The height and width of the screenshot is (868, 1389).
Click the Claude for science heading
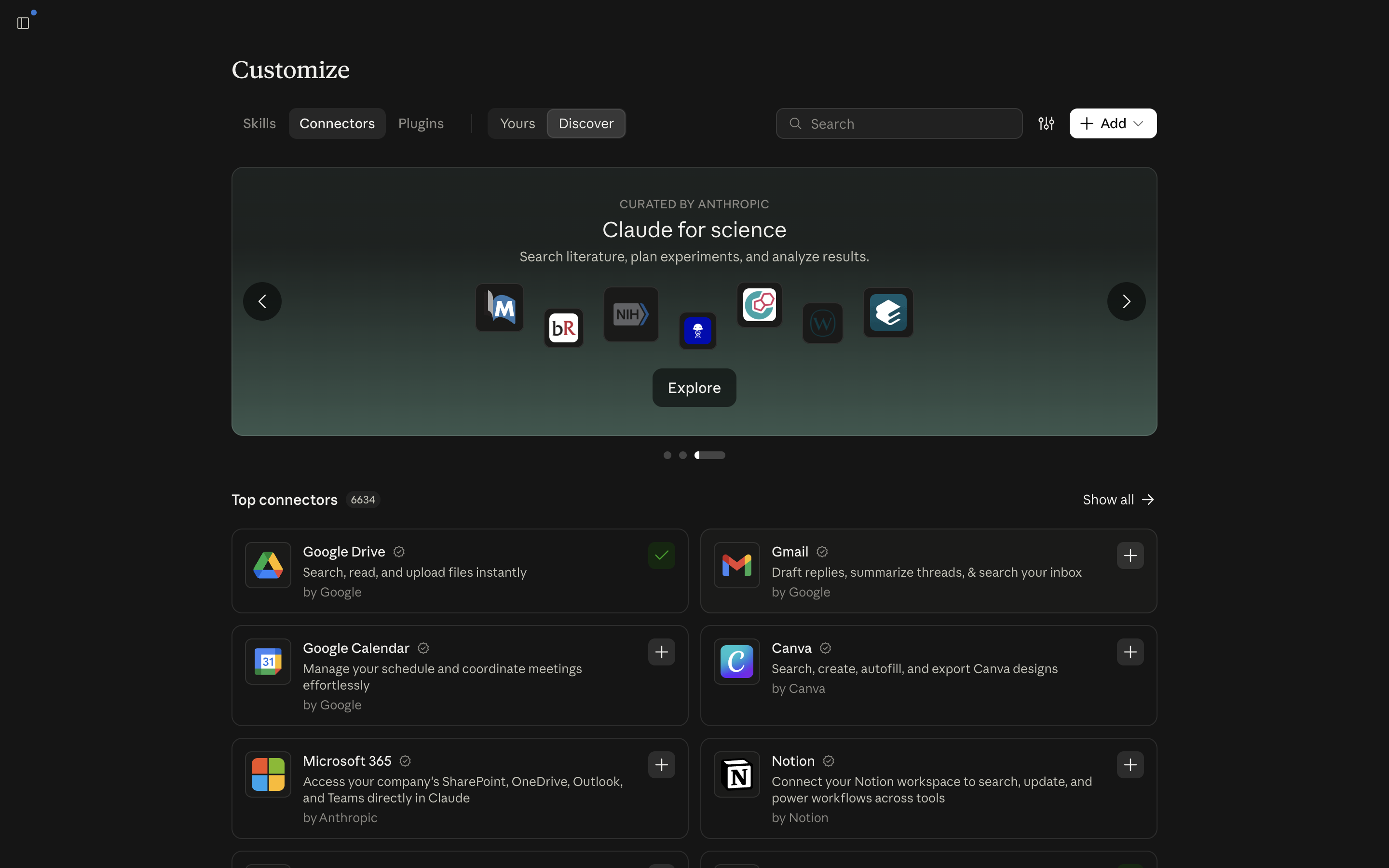point(694,230)
